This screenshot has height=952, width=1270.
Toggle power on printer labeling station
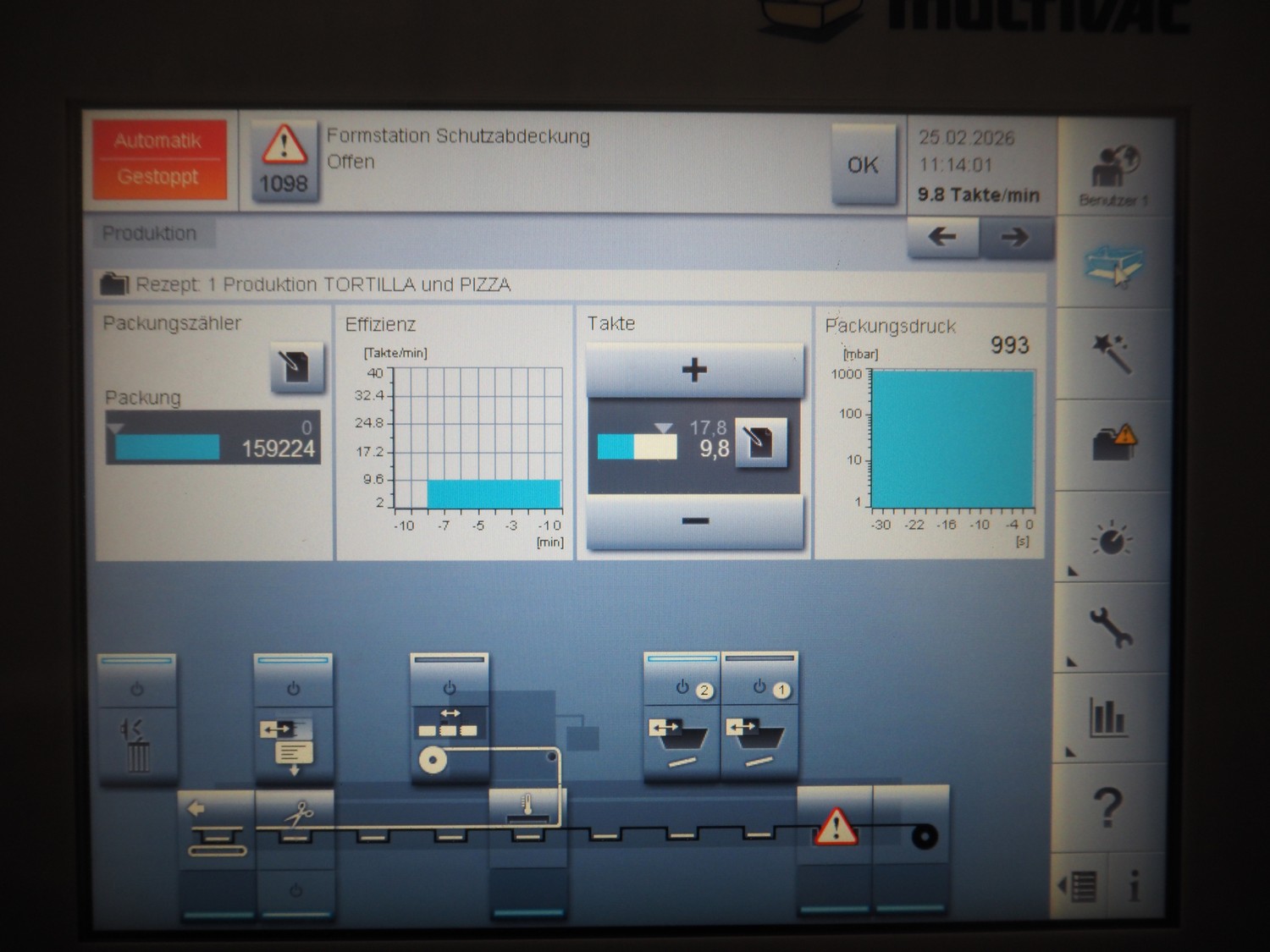pos(293,688)
